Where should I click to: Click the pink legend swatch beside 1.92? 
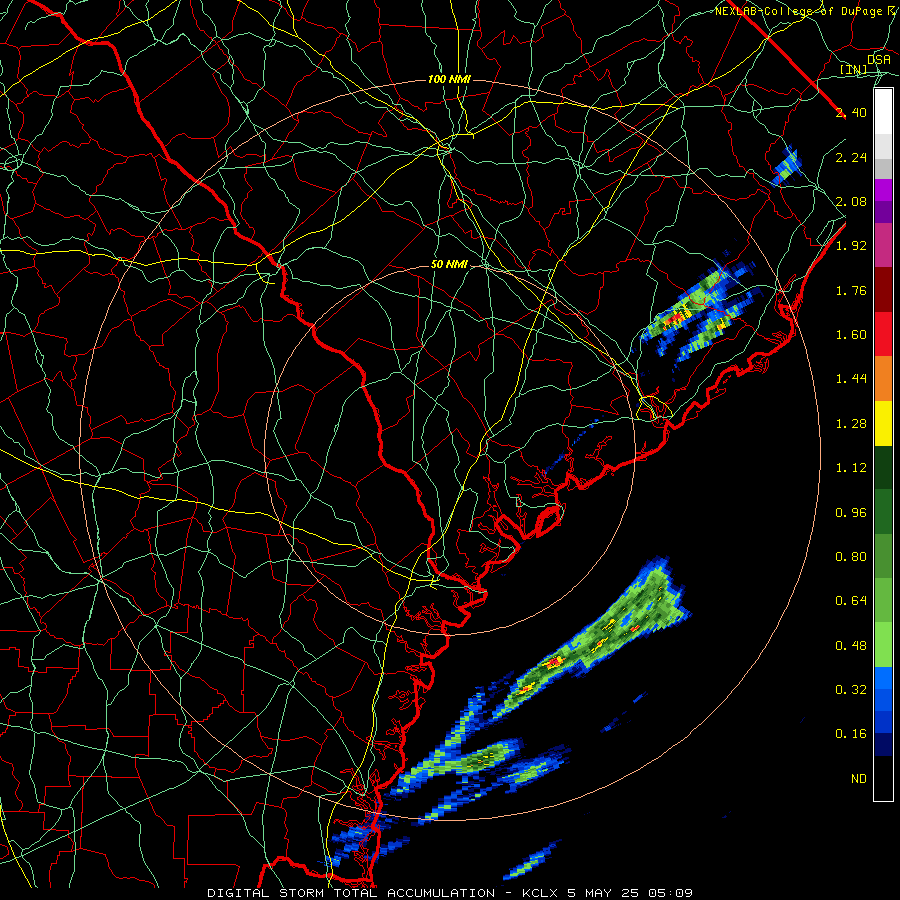pos(883,245)
